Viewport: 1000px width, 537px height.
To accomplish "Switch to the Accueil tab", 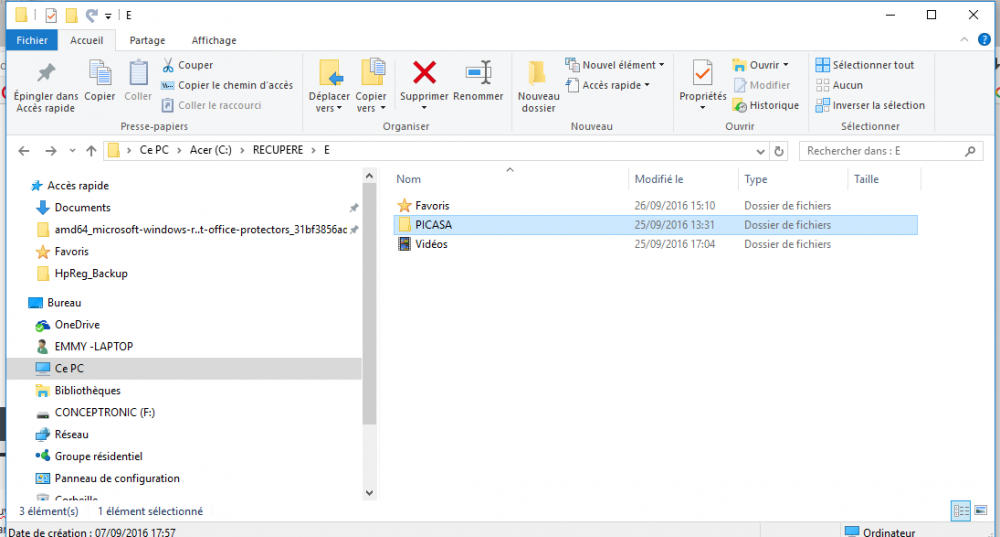I will pos(87,40).
